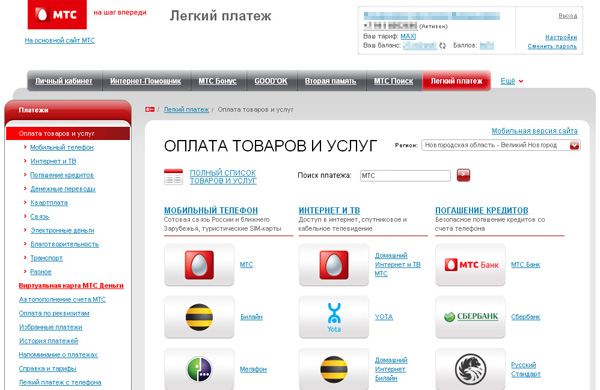
Task: Select the Легкий платеж tab
Action: (x=456, y=81)
